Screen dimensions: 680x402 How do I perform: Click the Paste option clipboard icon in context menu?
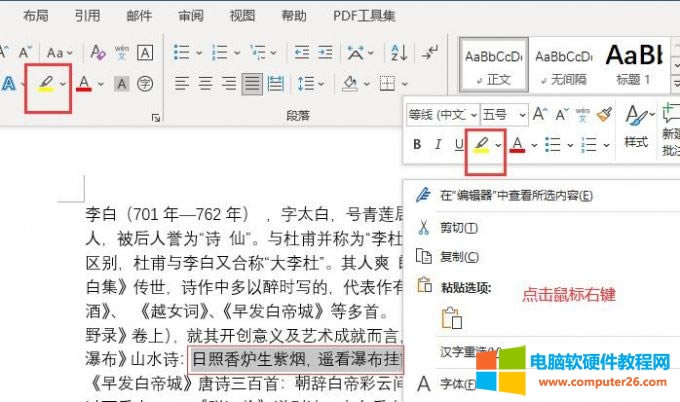[452, 319]
